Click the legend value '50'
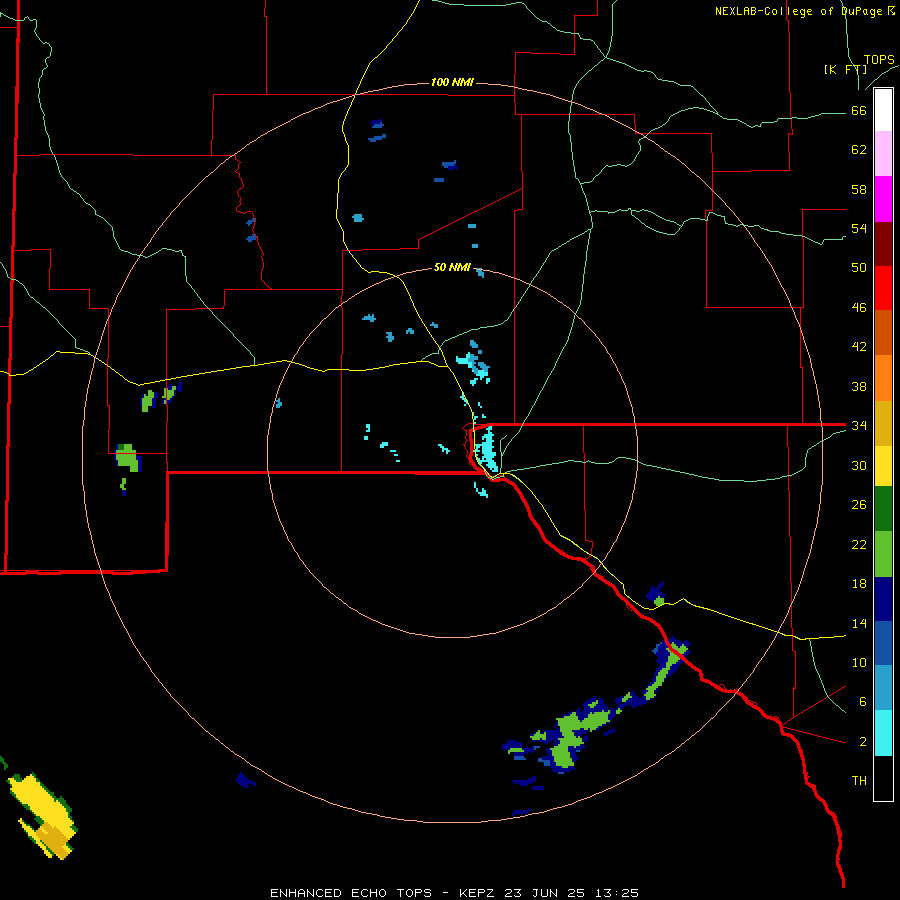The width and height of the screenshot is (900, 900). pos(859,267)
